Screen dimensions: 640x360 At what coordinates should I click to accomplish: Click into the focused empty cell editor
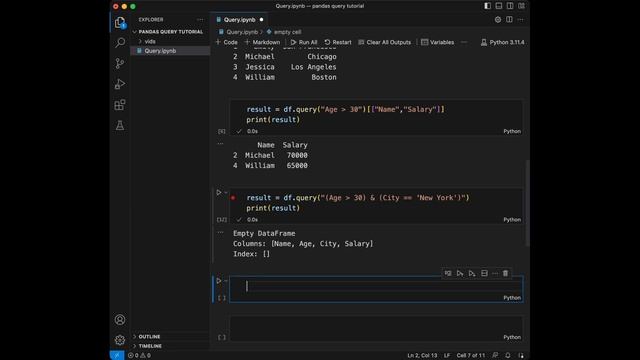376,286
